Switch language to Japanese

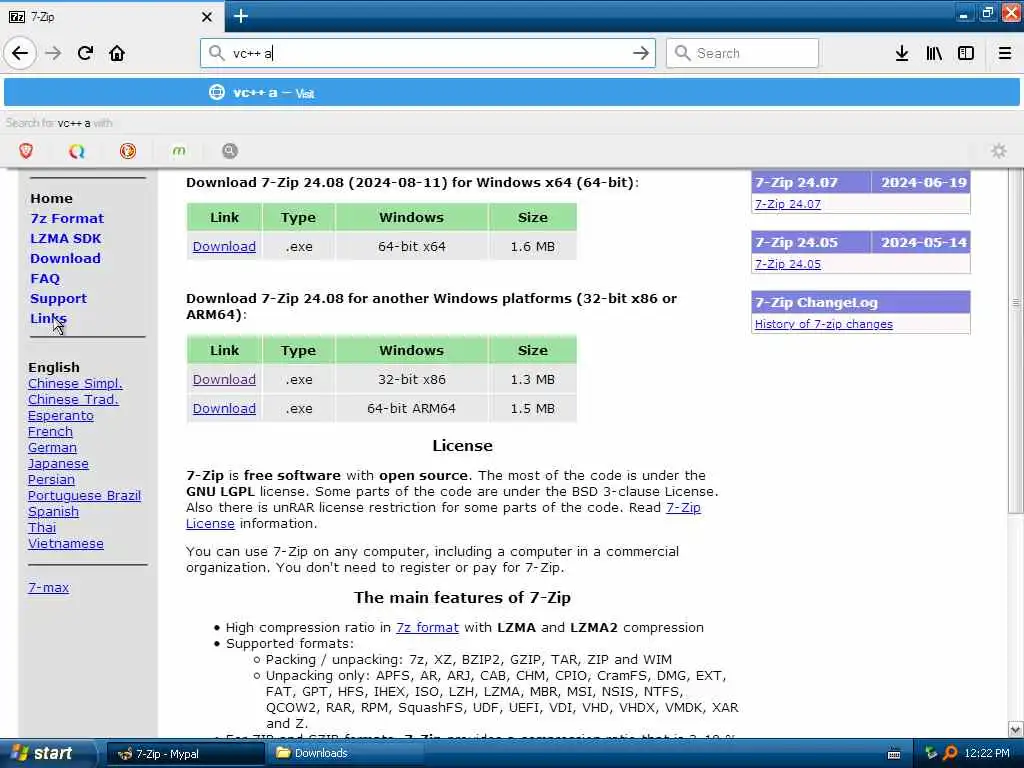[x=58, y=464]
